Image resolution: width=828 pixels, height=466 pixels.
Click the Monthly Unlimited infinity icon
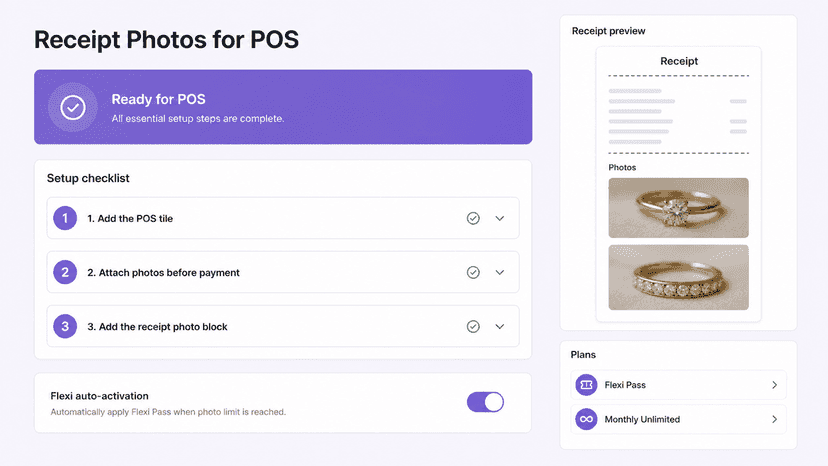[586, 419]
